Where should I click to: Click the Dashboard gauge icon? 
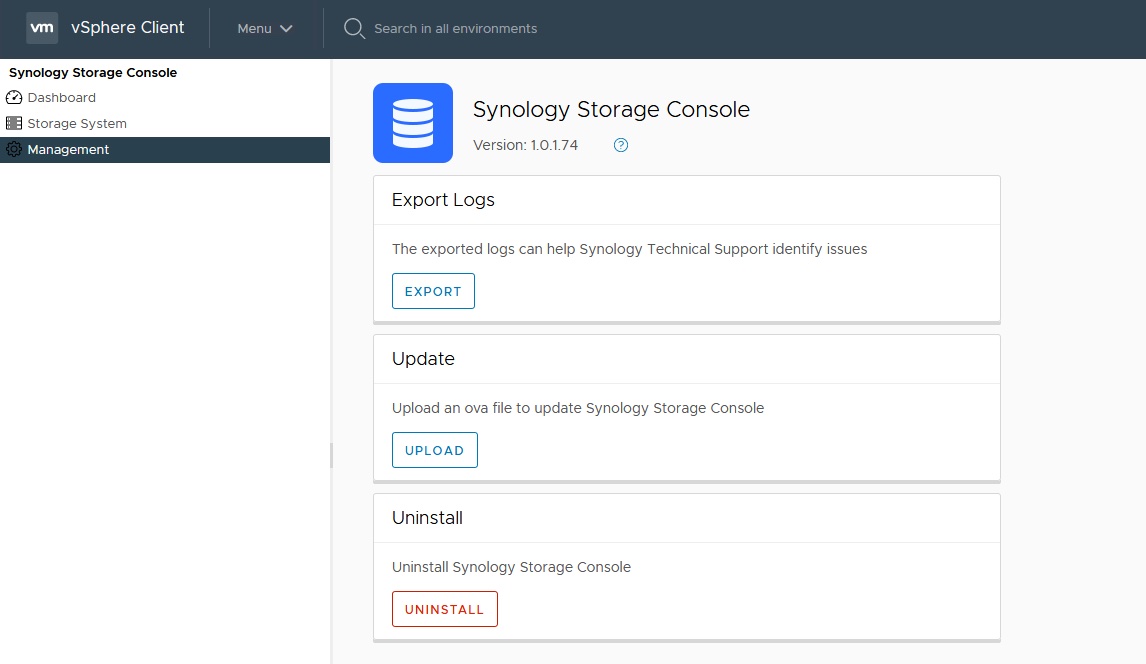[14, 98]
